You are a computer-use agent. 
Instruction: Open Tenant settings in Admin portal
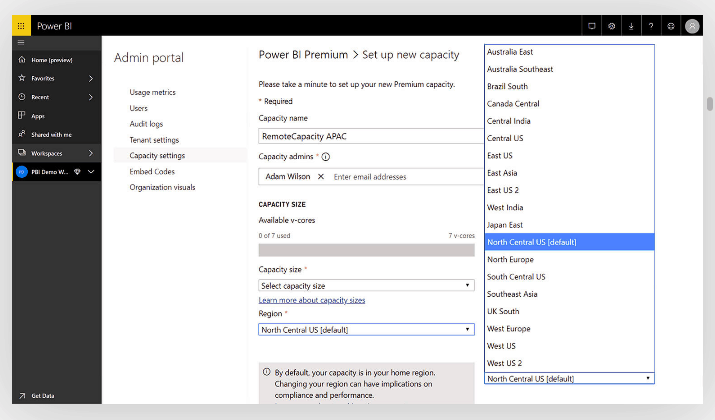[154, 140]
